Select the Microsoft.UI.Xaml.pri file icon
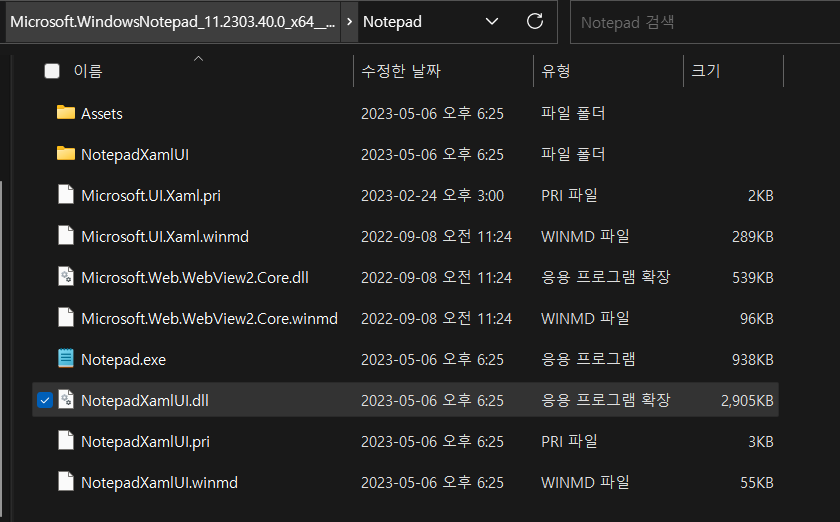Image resolution: width=840 pixels, height=522 pixels. tap(66, 195)
